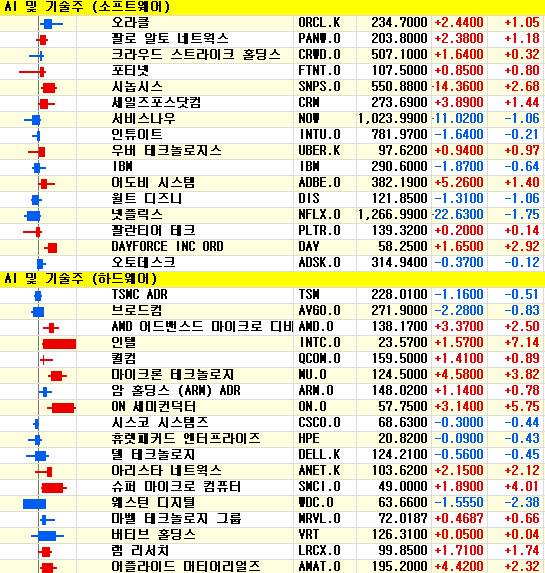Click the Oracle candlestick mini chart
The height and width of the screenshot is (573, 545).
coord(51,24)
